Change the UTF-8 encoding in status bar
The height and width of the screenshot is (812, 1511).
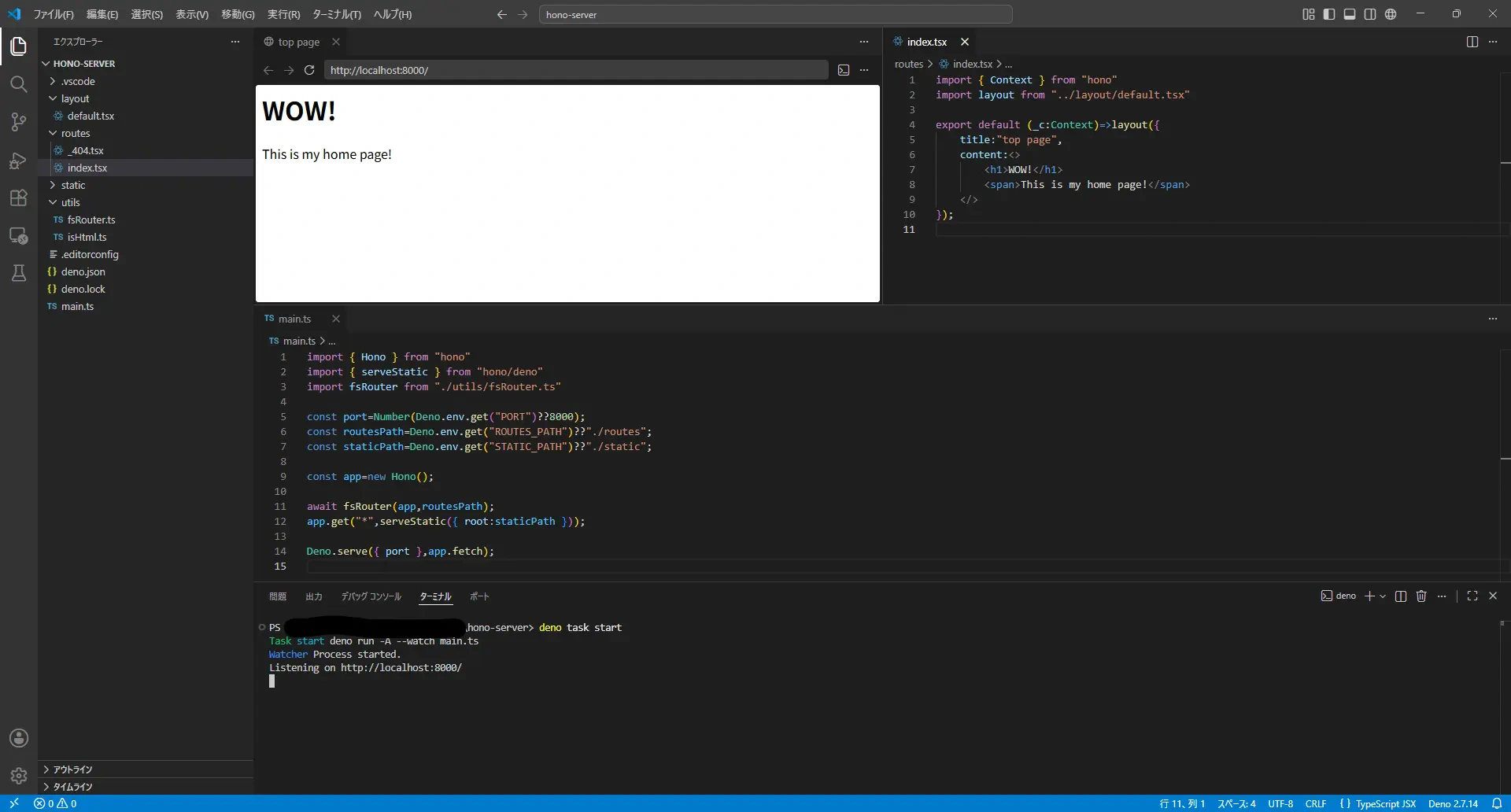pyautogui.click(x=1280, y=803)
